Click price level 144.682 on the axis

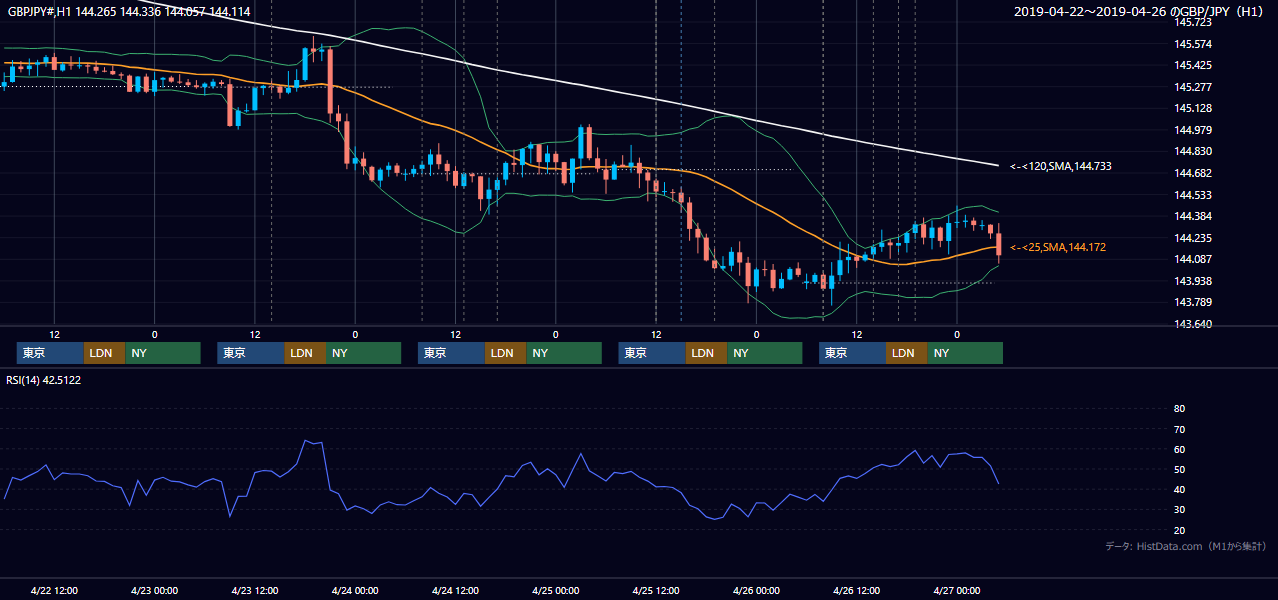(1194, 173)
